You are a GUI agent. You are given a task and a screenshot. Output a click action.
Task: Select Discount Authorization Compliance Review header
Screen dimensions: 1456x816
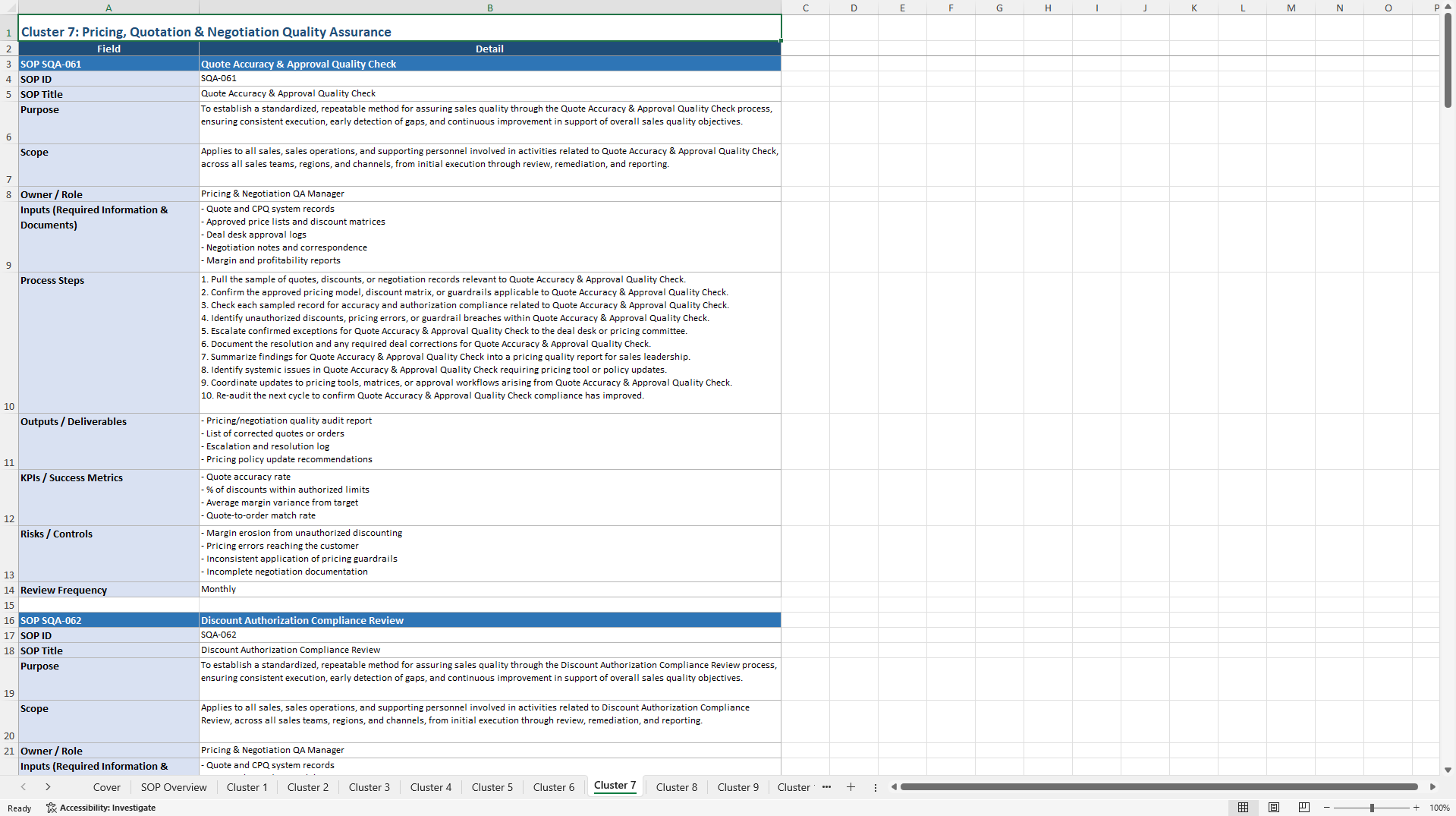(x=490, y=620)
